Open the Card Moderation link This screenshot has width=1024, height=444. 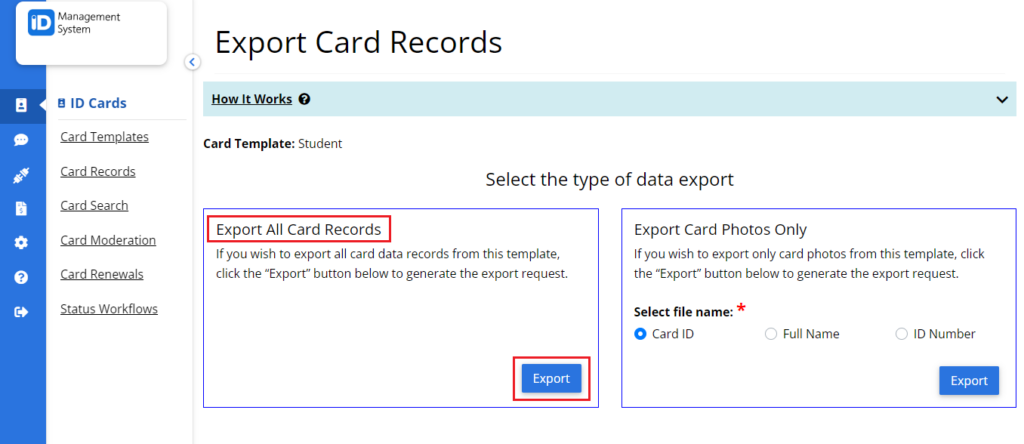click(108, 240)
